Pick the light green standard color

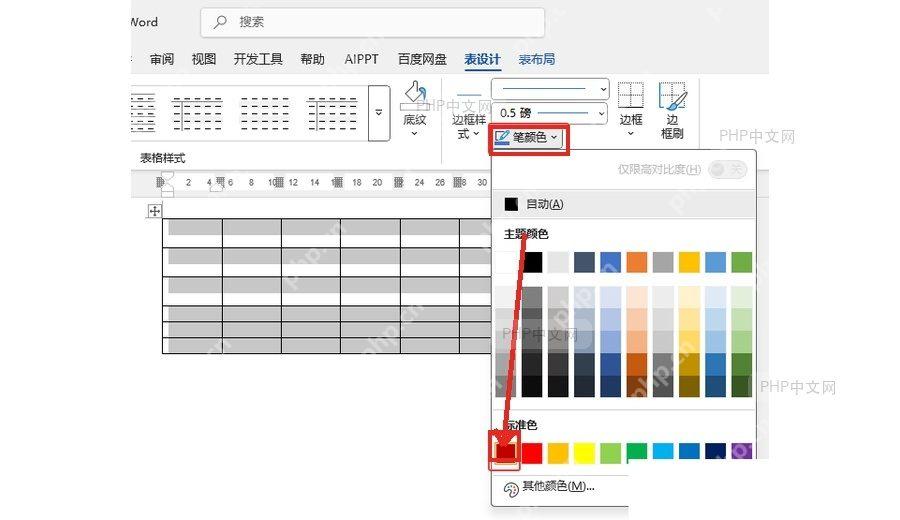(x=610, y=453)
